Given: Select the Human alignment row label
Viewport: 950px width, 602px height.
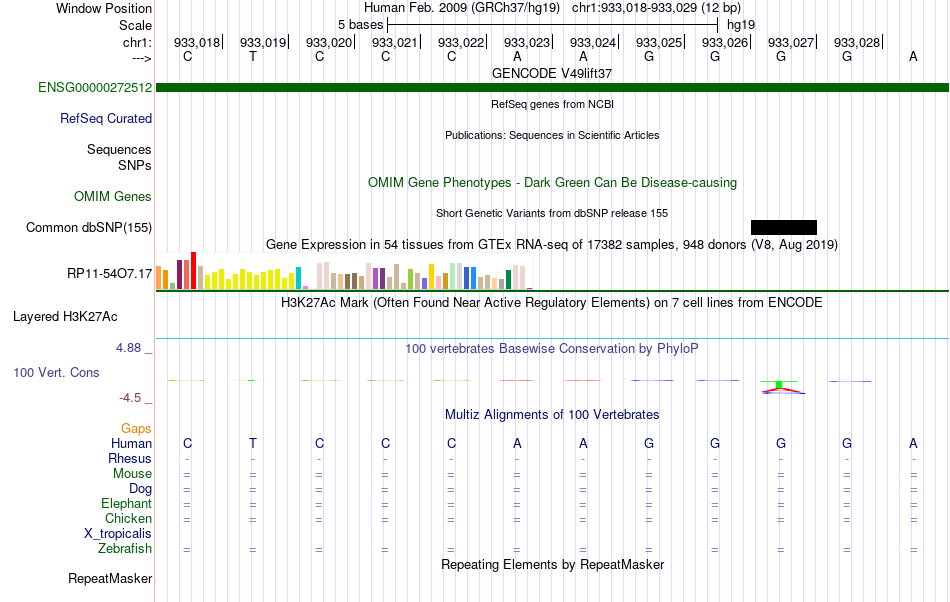Looking at the screenshot, I should pos(131,444).
